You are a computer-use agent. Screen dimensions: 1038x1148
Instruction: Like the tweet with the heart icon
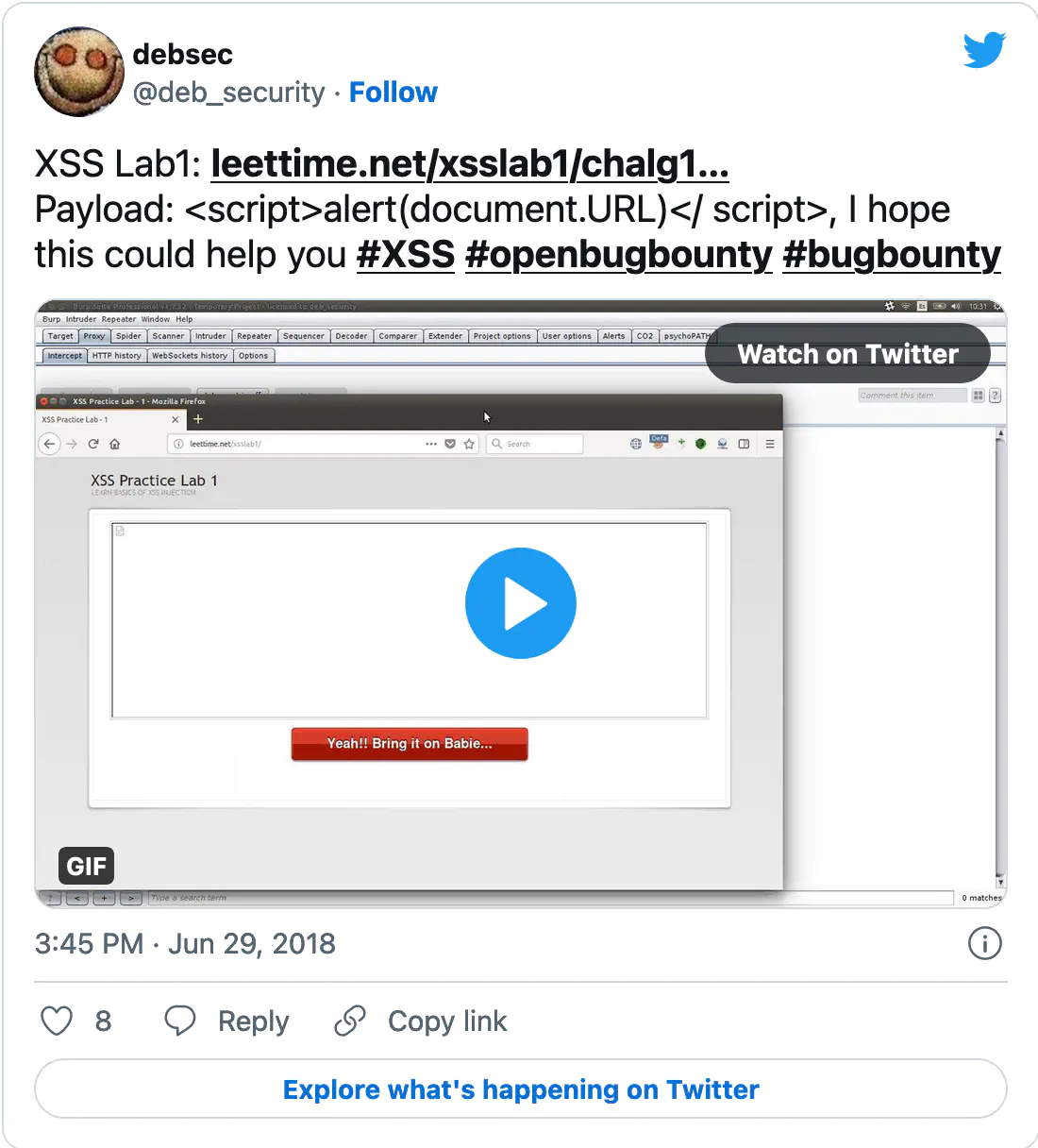click(57, 1021)
